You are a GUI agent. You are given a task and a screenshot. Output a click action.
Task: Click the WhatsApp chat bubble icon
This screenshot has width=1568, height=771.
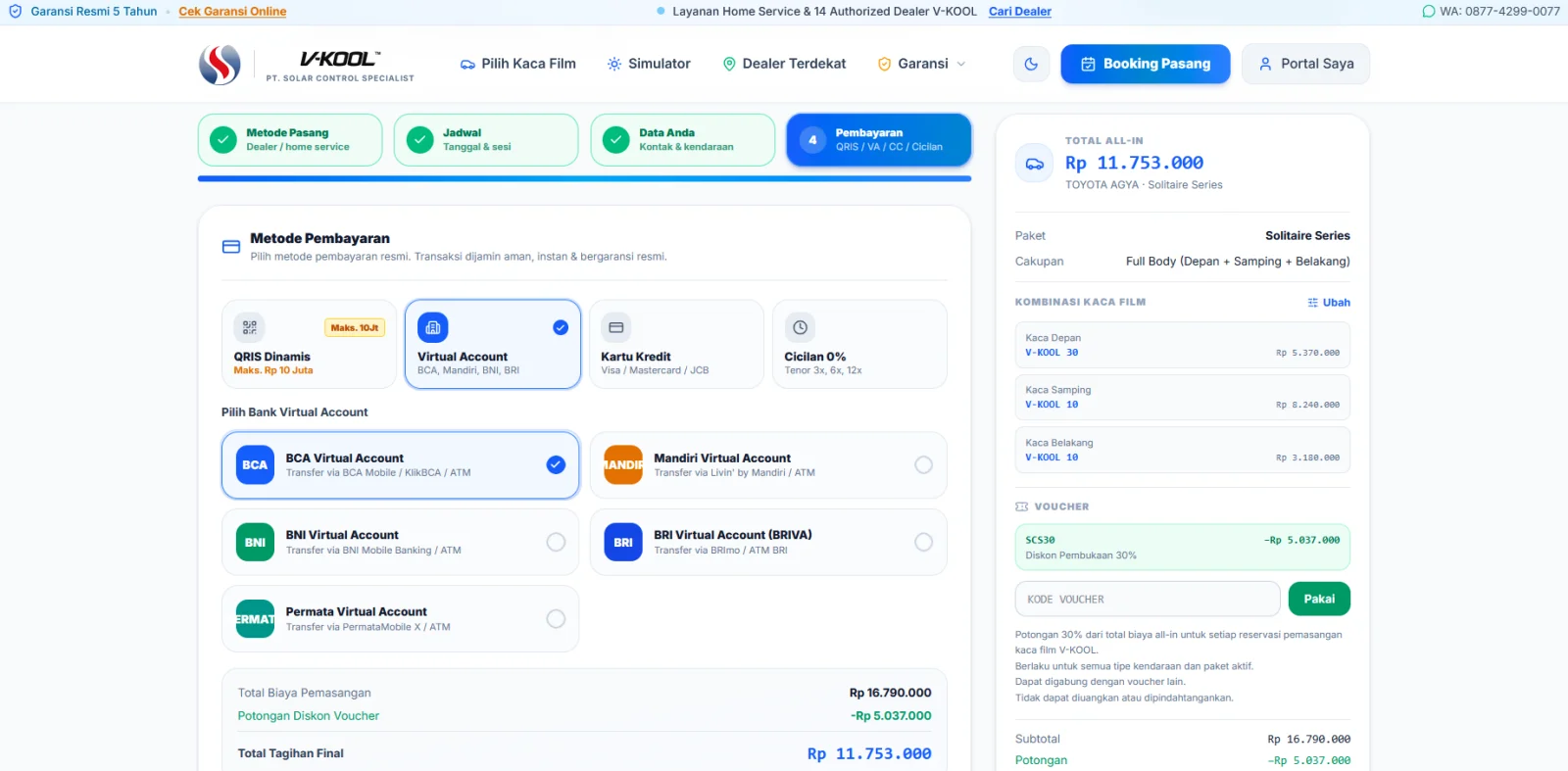1429,12
